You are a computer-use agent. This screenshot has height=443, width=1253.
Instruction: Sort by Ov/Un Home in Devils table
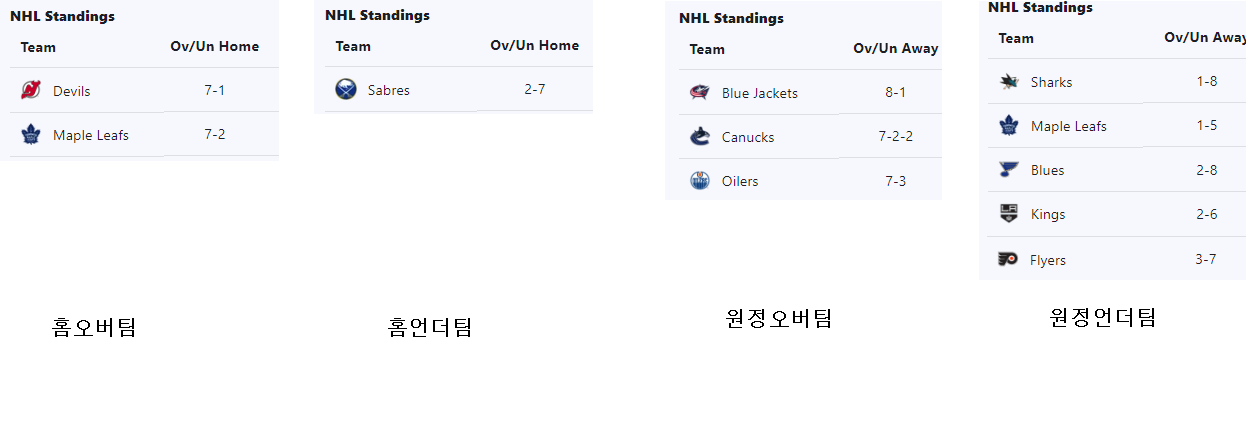[215, 47]
